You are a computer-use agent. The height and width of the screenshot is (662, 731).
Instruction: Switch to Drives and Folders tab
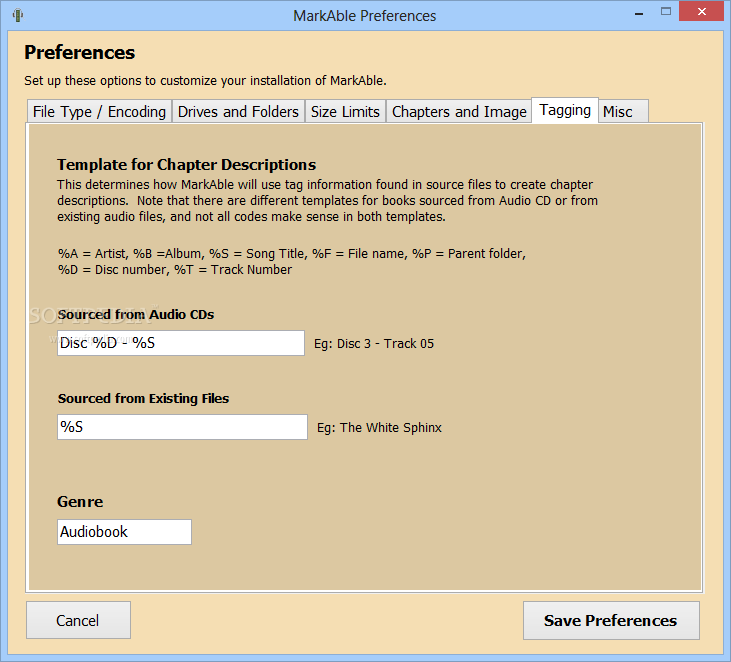click(x=238, y=112)
